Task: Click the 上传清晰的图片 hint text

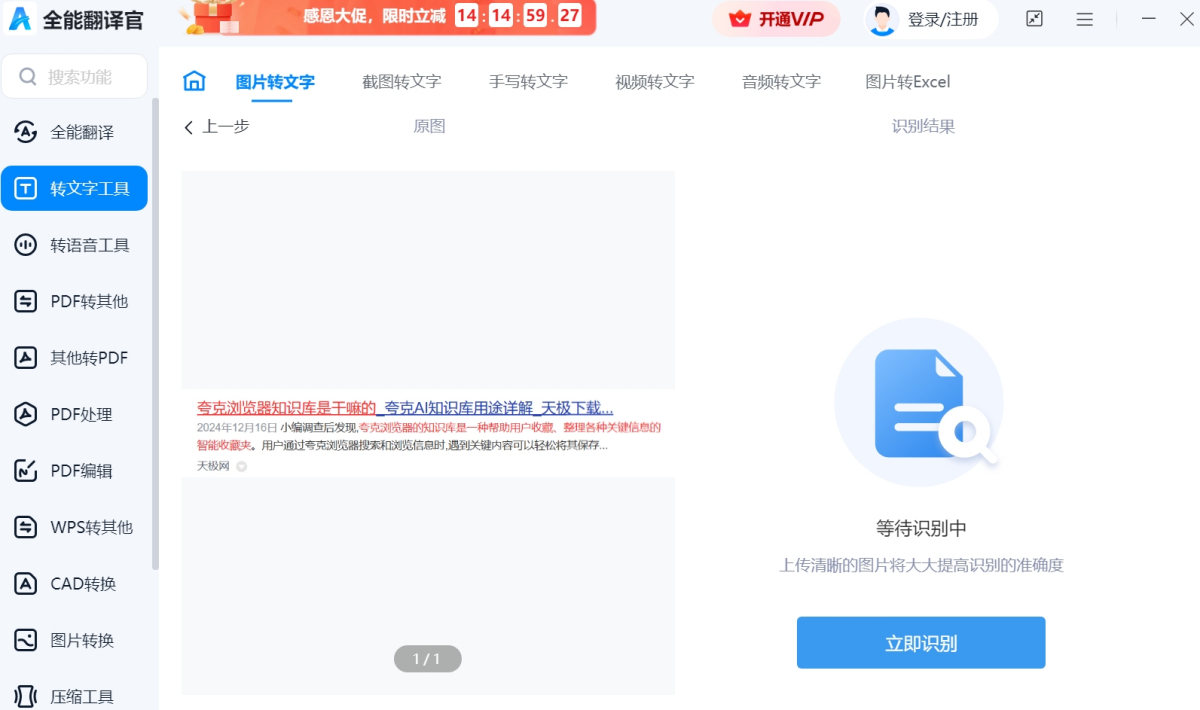Action: pos(921,565)
